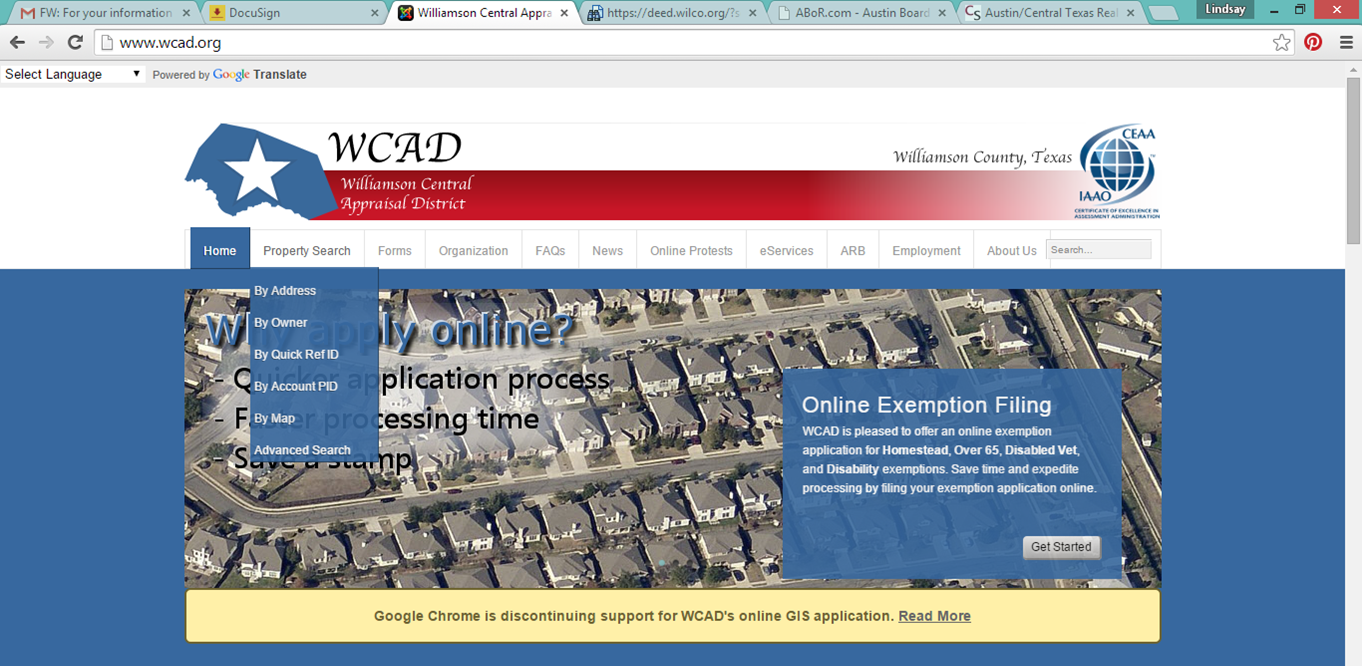
Task: Click the Pinterest extension icon
Action: [1313, 42]
